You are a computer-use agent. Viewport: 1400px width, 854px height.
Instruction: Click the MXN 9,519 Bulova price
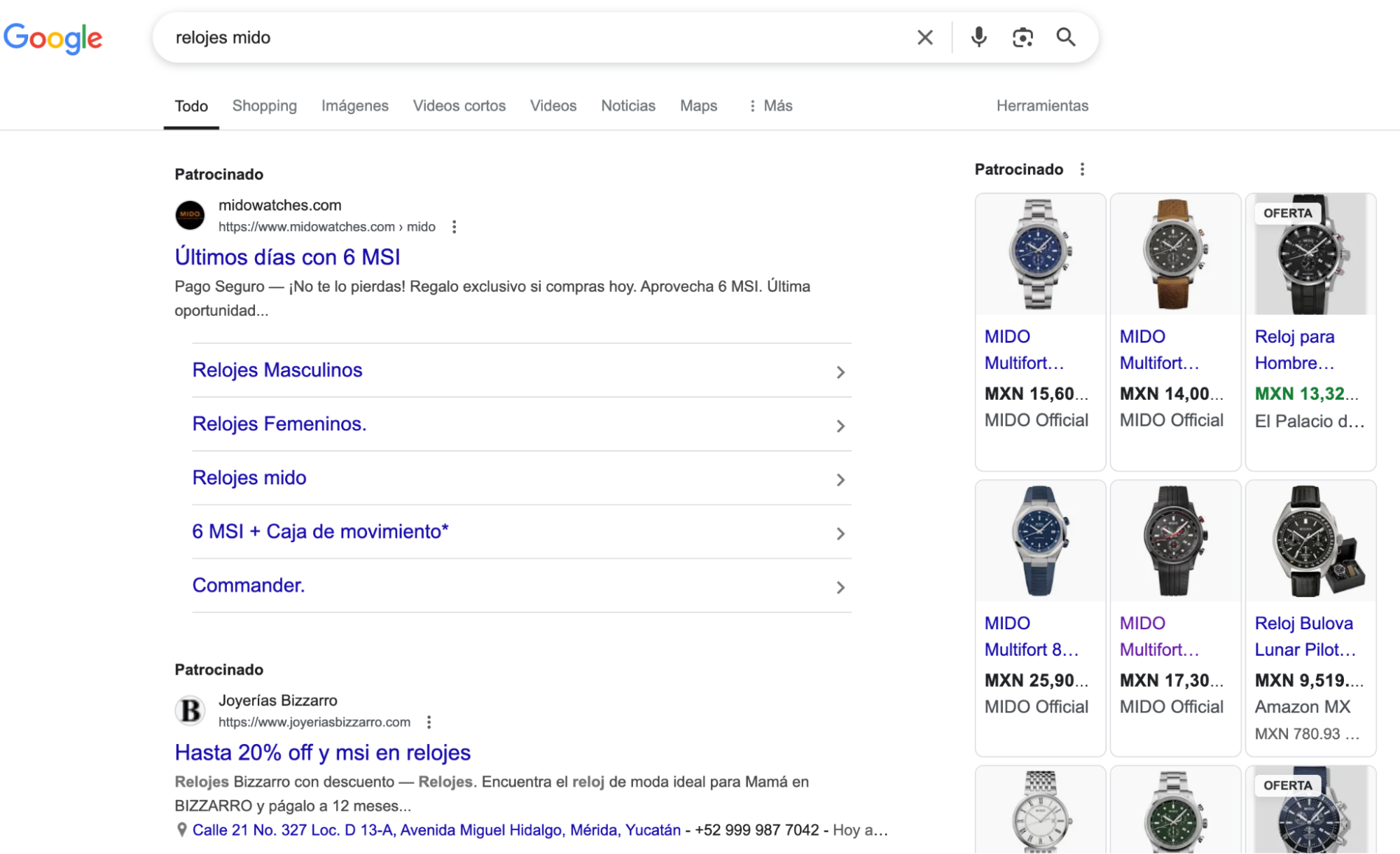pyautogui.click(x=1309, y=680)
